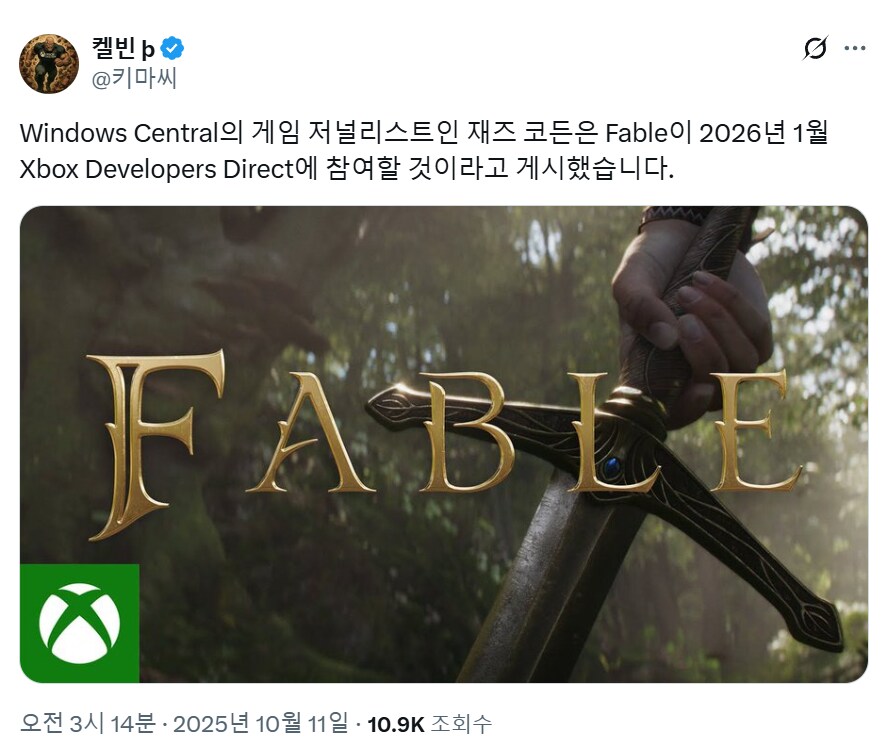
Task: Open the Fable image in full view
Action: point(444,444)
